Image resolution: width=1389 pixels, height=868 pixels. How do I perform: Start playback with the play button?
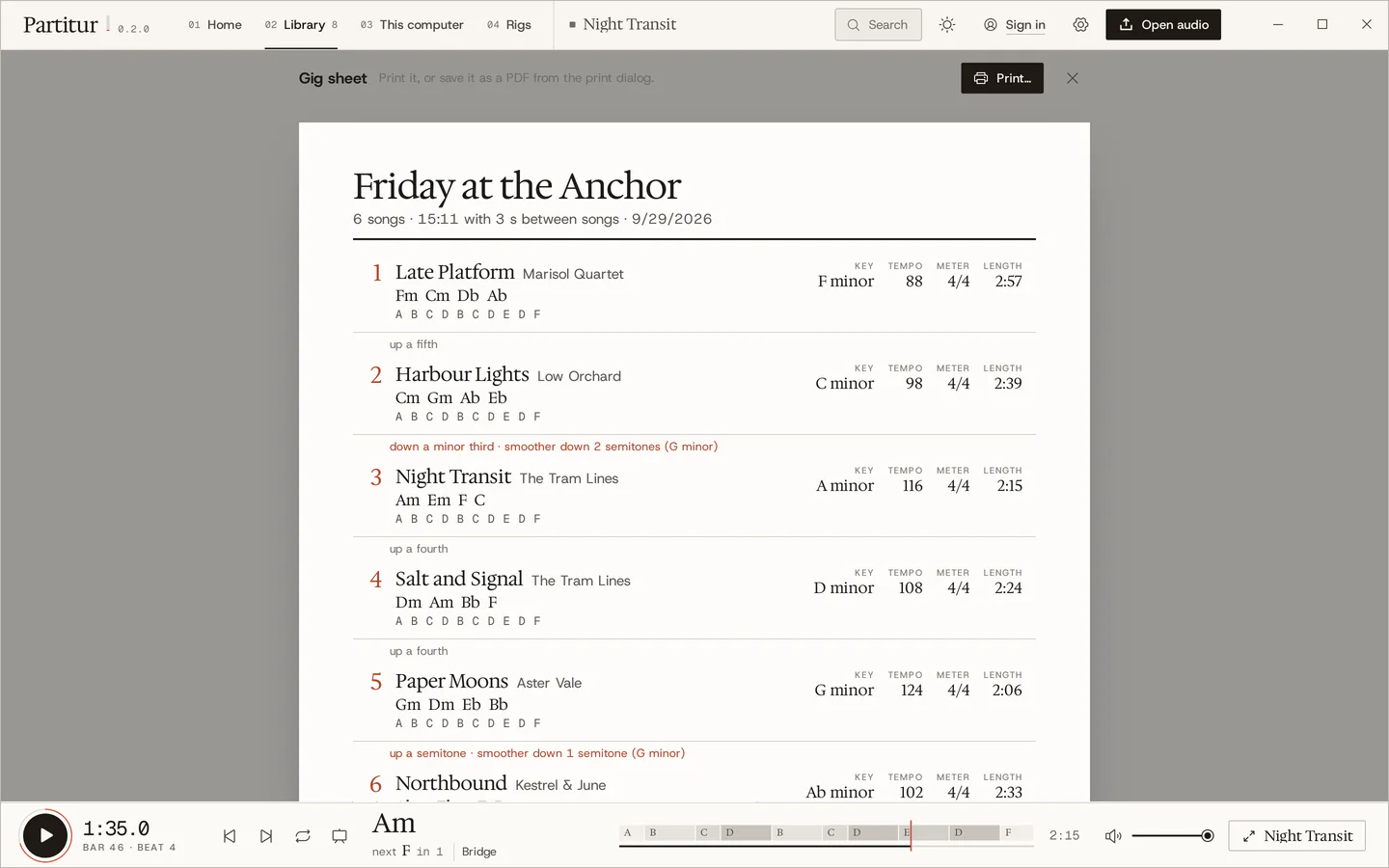(45, 835)
